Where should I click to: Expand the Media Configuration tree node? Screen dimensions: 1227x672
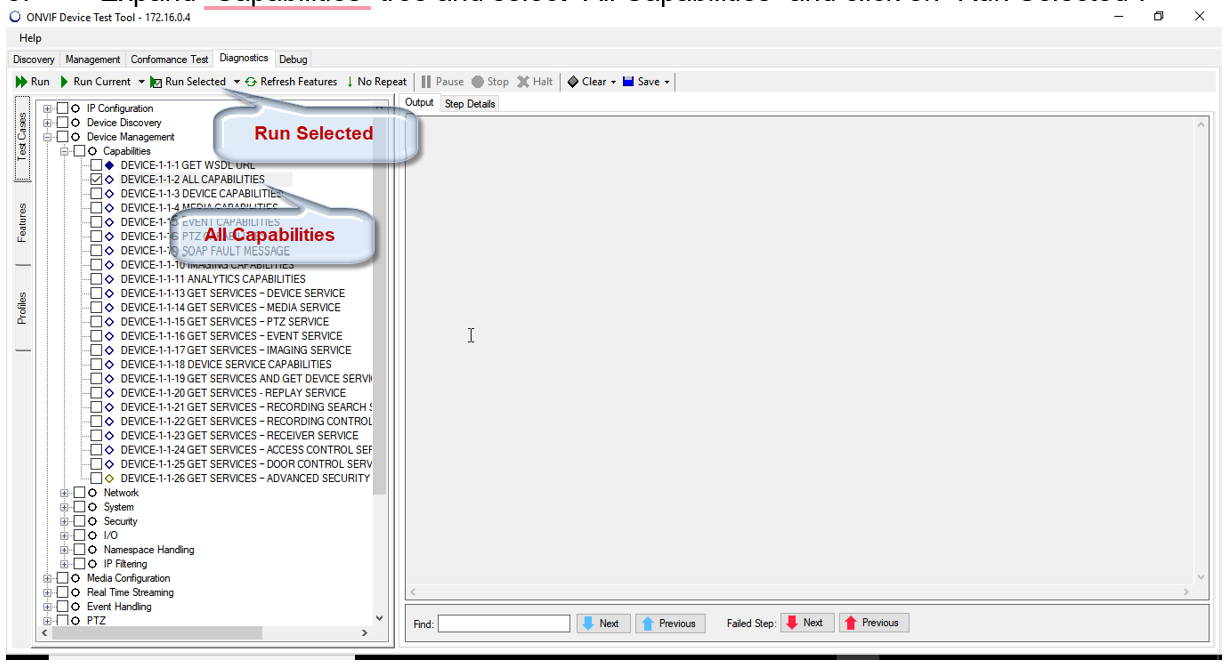tap(47, 579)
